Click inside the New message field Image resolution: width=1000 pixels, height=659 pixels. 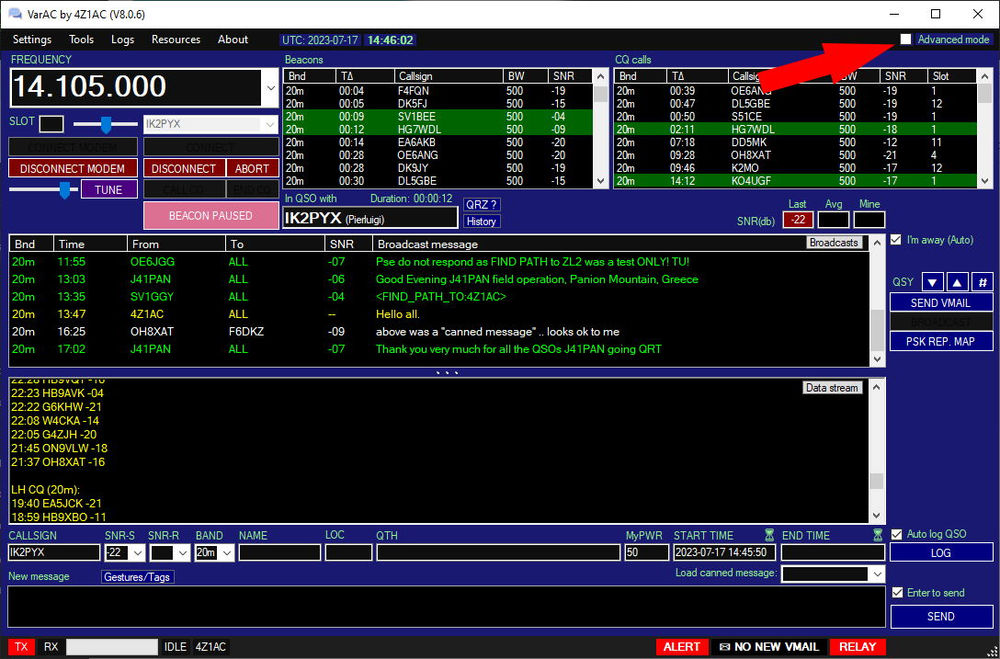click(440, 604)
